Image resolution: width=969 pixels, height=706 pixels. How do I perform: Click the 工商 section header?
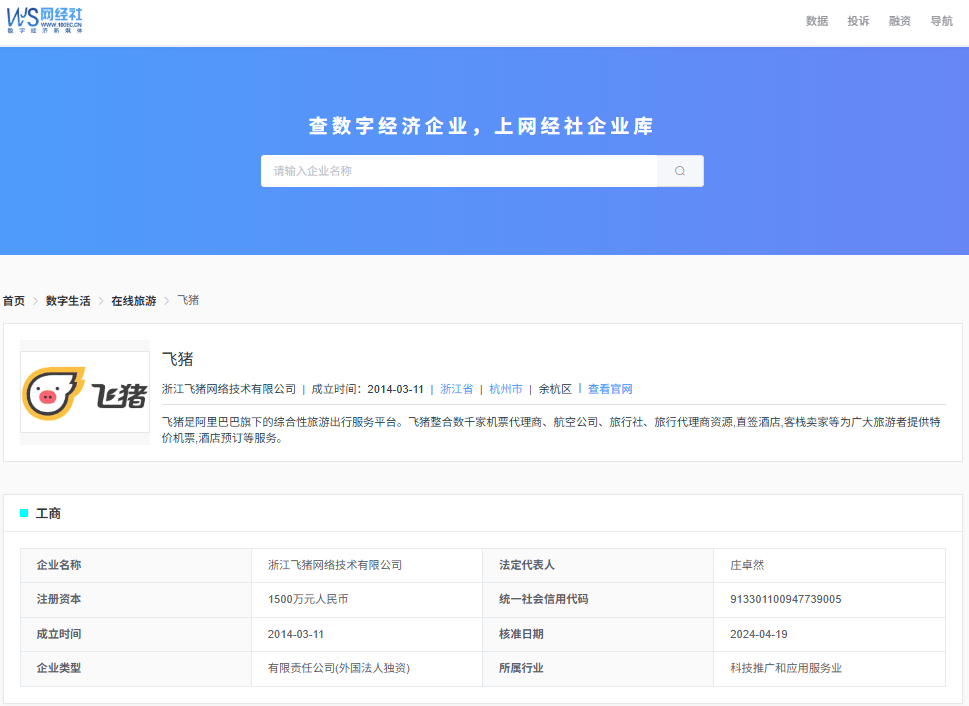tap(48, 513)
